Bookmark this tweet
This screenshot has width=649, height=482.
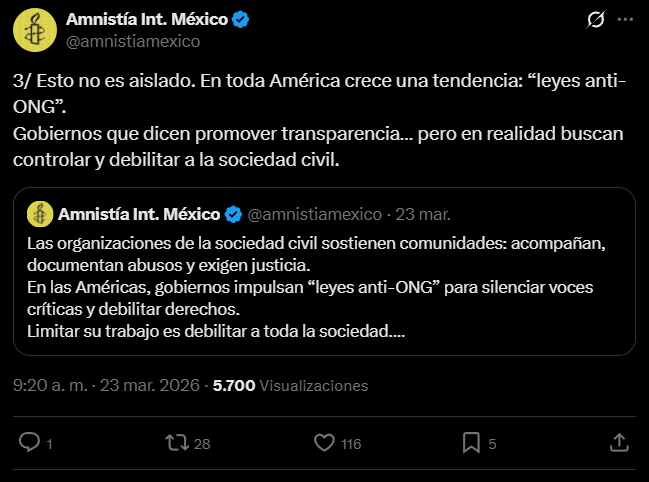471,442
